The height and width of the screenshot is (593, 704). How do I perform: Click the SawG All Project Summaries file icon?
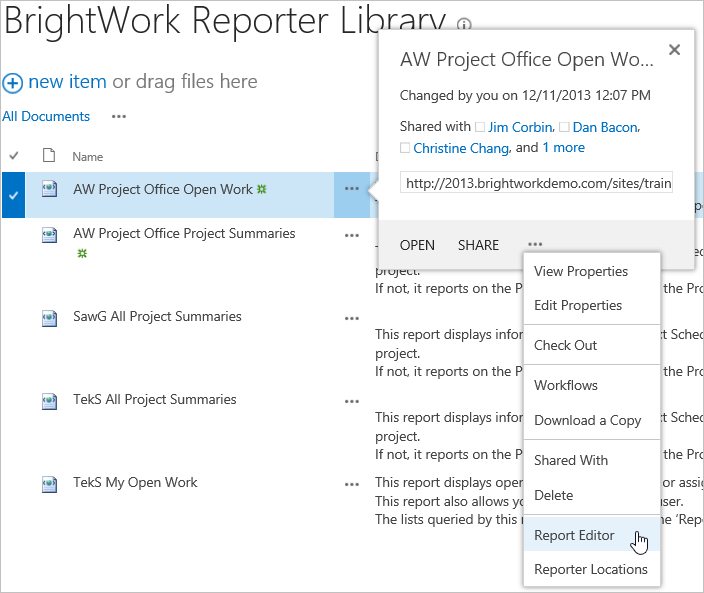[x=49, y=317]
